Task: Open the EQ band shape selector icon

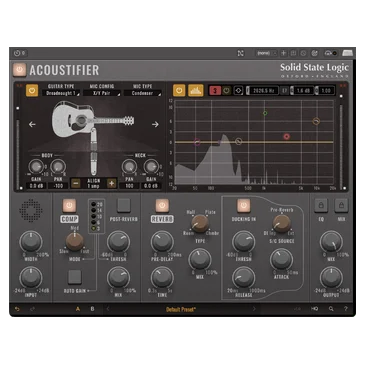Action: click(x=238, y=90)
